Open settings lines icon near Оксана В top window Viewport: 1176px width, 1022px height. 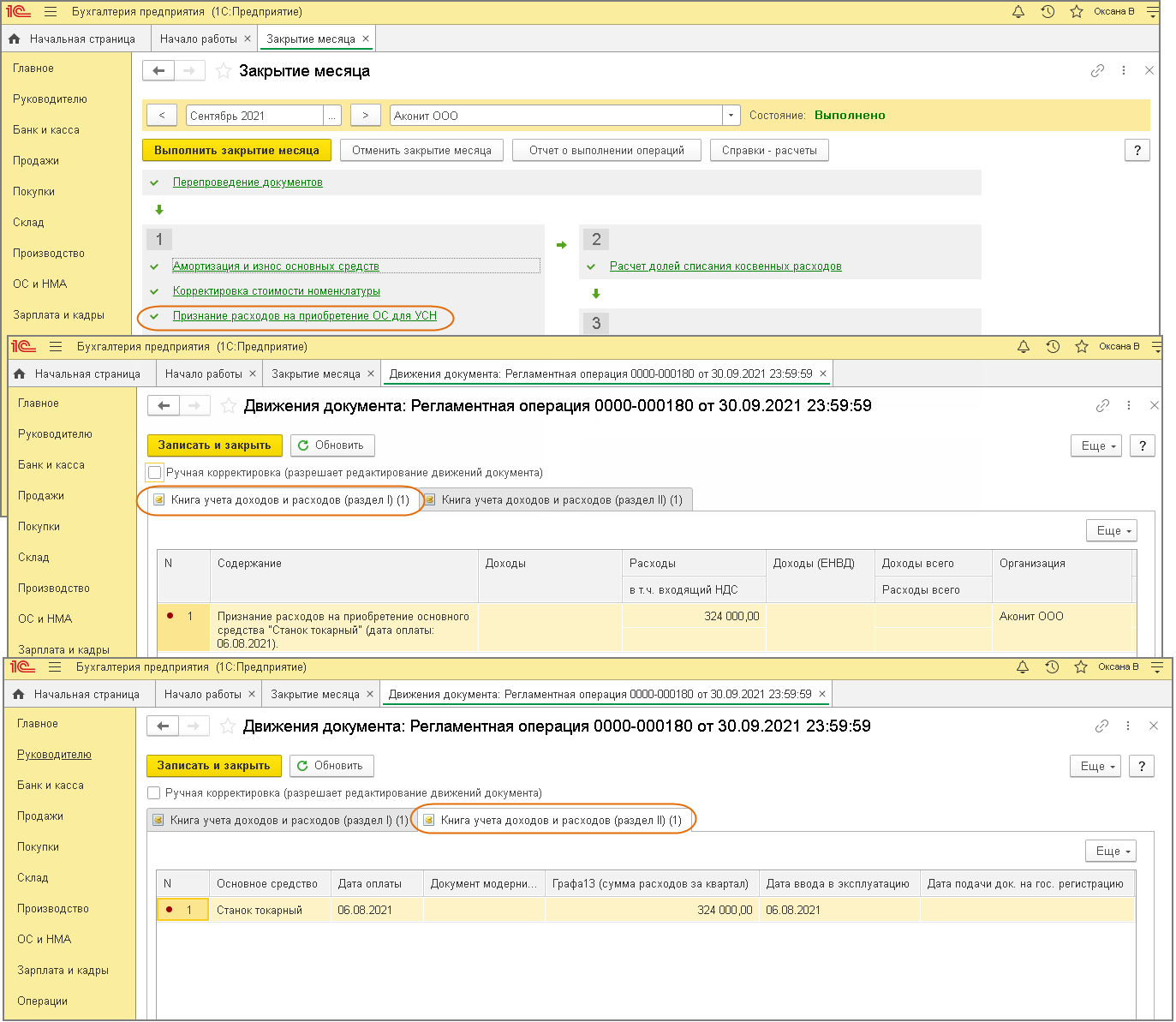1153,12
